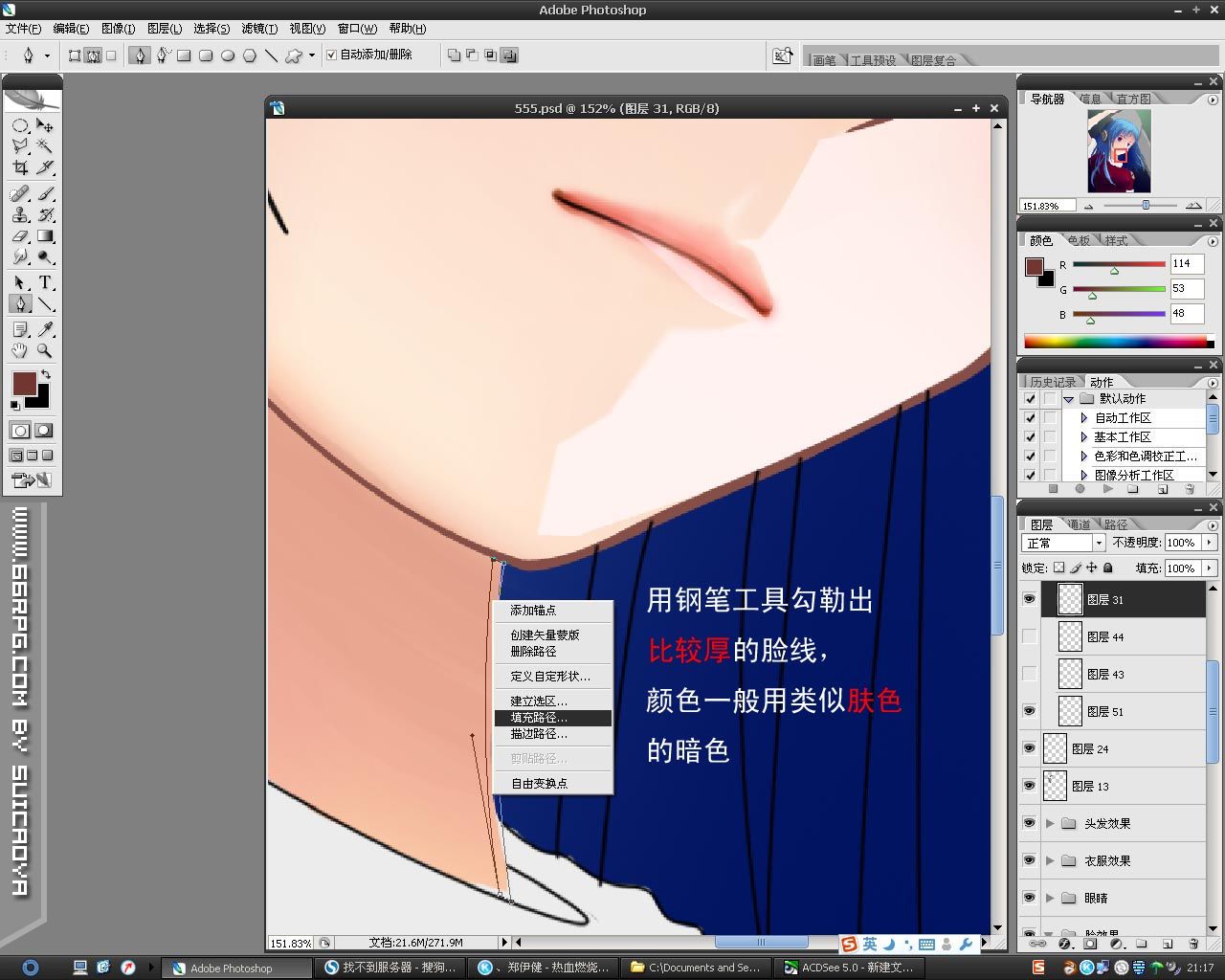The height and width of the screenshot is (980, 1225).
Task: Select the Move tool
Action: (x=45, y=125)
